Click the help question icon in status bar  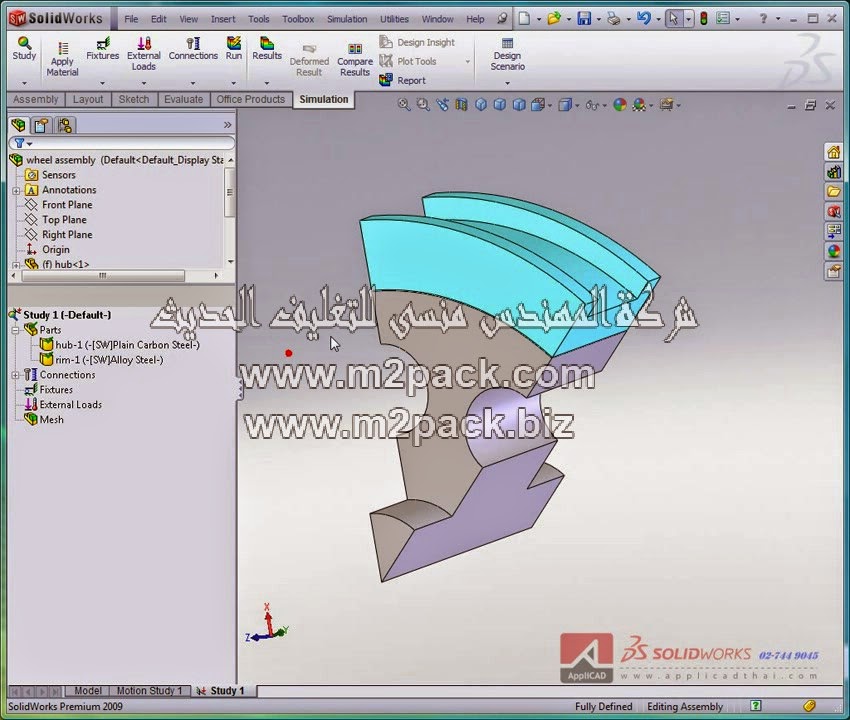coord(756,705)
